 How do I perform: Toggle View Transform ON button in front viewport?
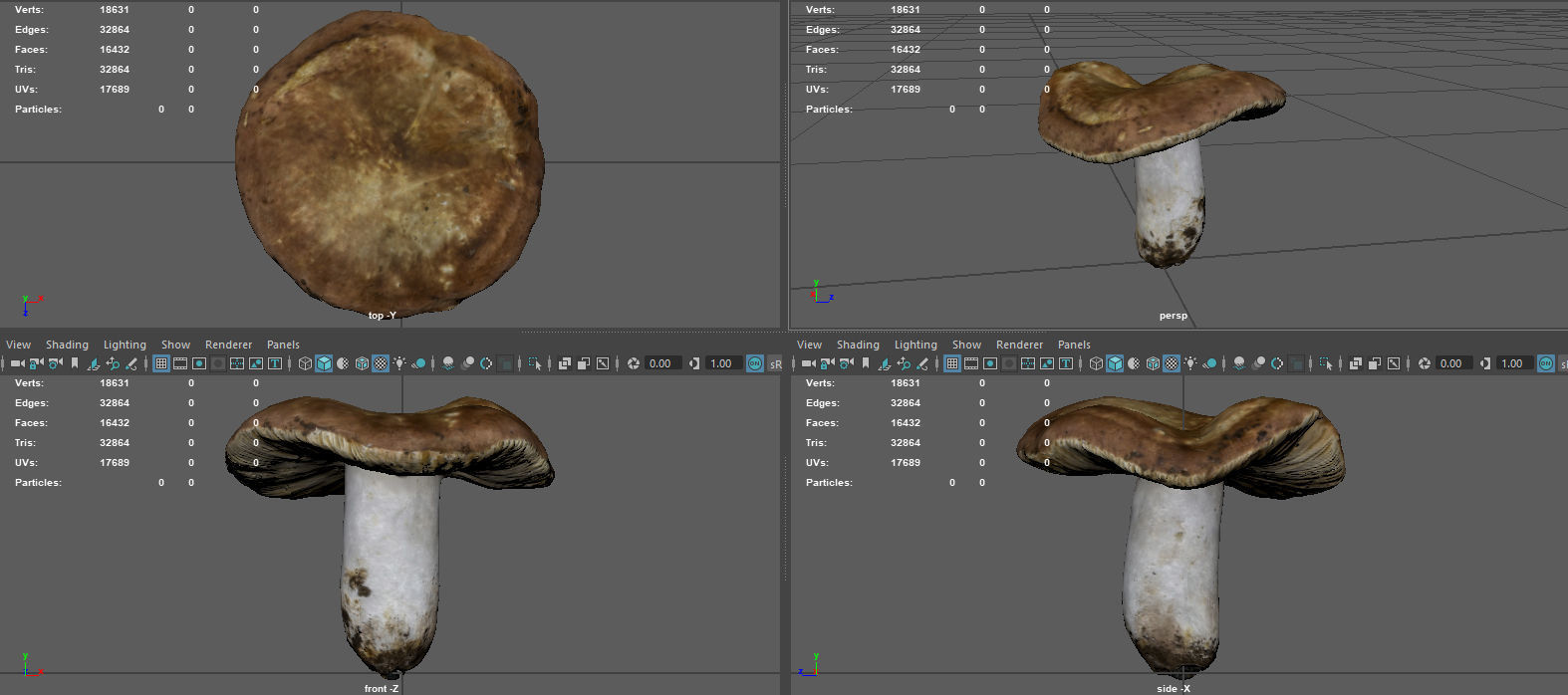coord(755,363)
